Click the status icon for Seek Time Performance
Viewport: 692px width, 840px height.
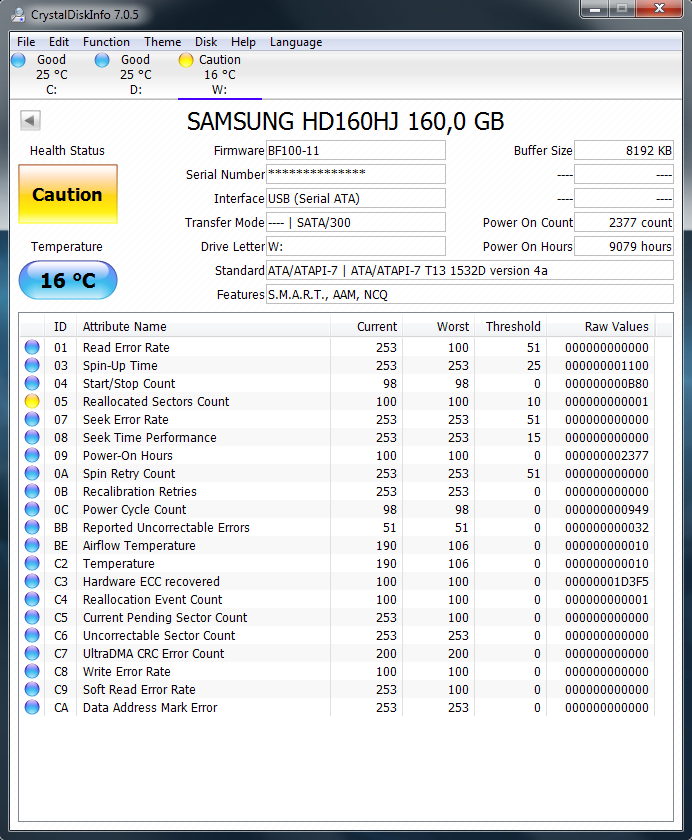(32, 437)
